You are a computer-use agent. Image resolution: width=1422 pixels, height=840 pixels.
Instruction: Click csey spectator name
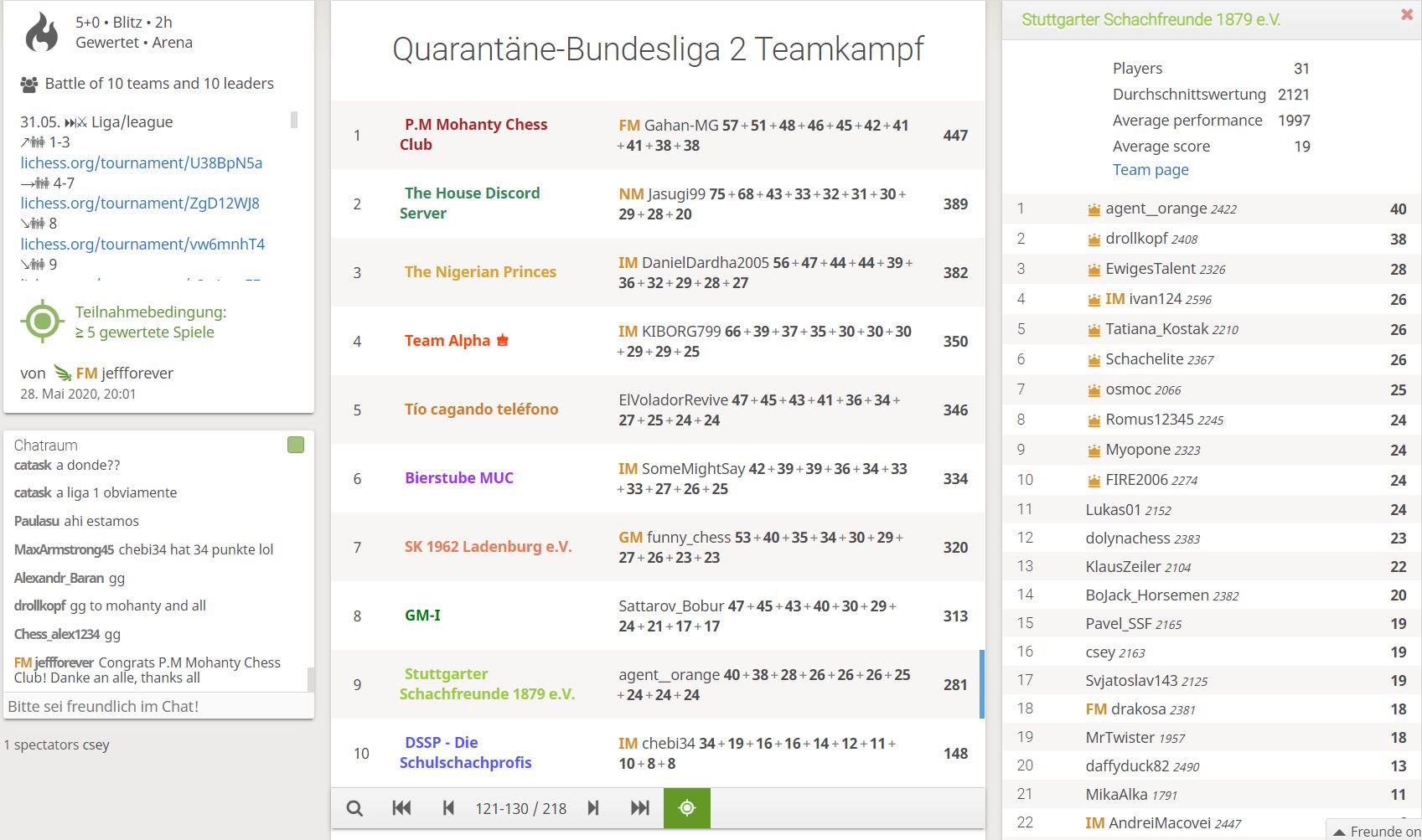pyautogui.click(x=96, y=745)
